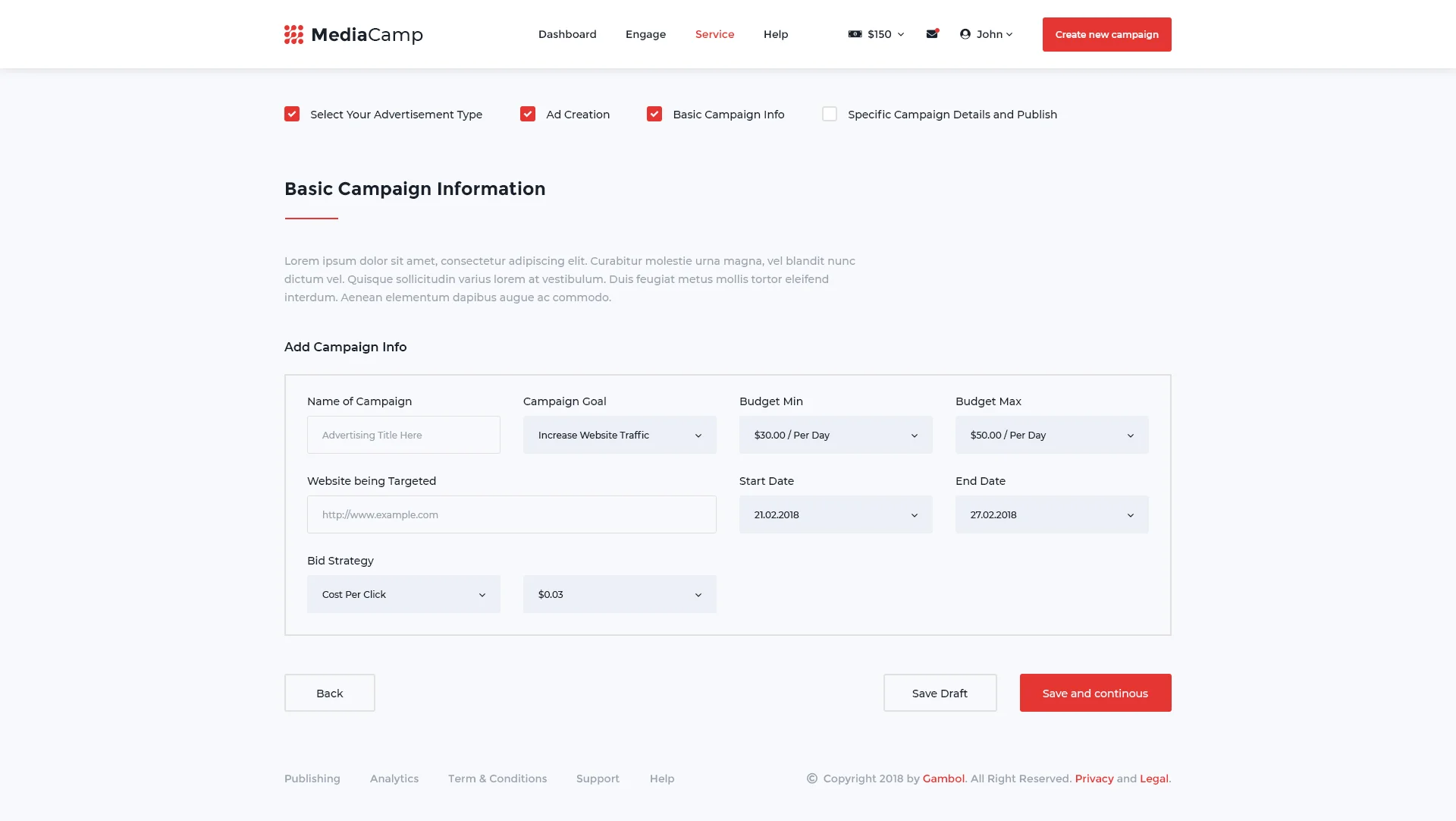This screenshot has height=821, width=1456.
Task: Uncheck the Basic Campaign Info checkbox
Action: click(654, 114)
